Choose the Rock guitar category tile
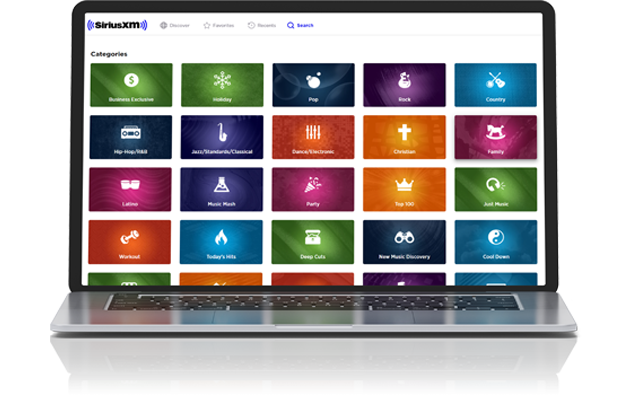 [x=404, y=85]
